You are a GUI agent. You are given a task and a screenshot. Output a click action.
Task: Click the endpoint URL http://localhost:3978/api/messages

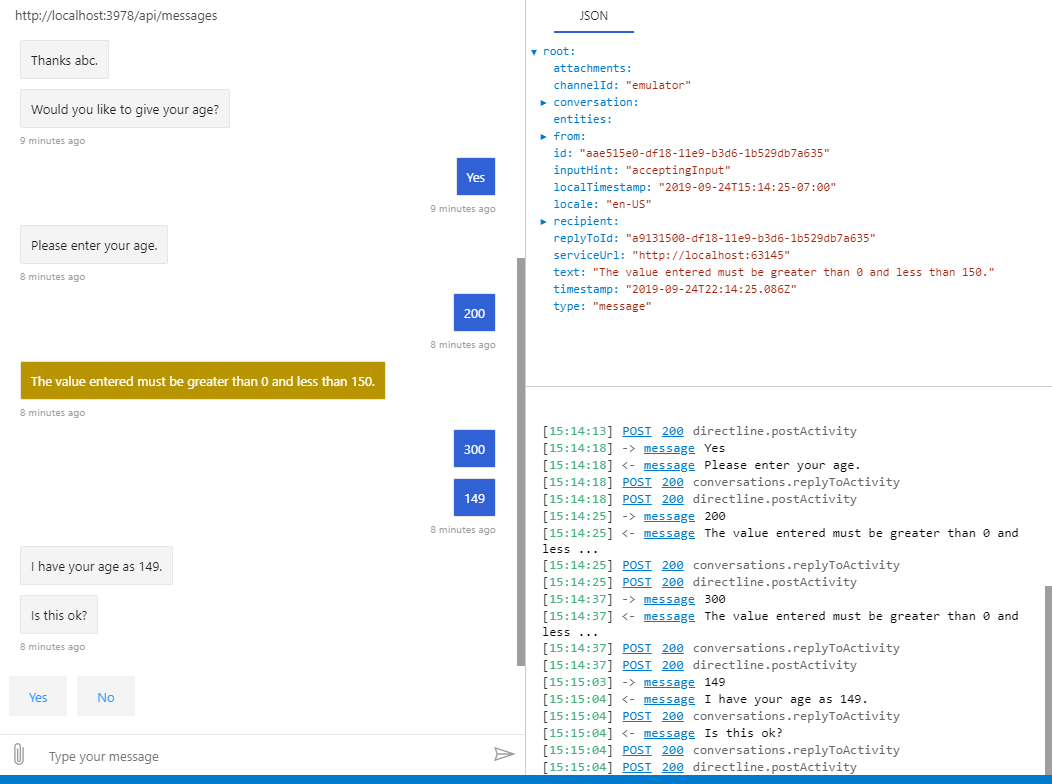point(116,15)
